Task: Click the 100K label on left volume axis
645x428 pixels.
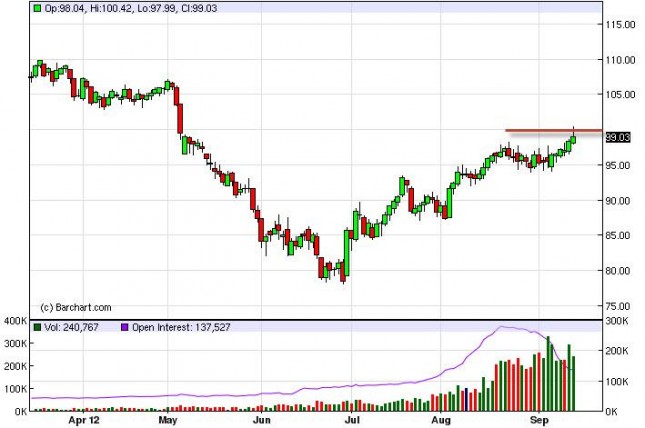Action: click(x=16, y=388)
